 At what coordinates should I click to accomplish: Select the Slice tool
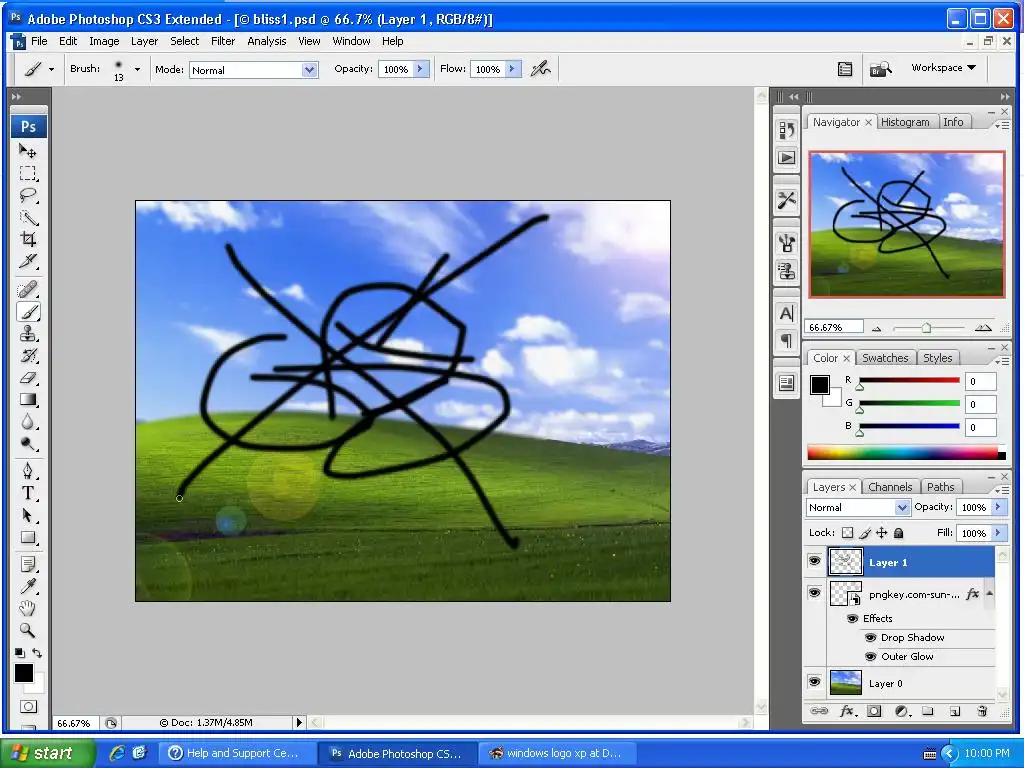[27, 261]
